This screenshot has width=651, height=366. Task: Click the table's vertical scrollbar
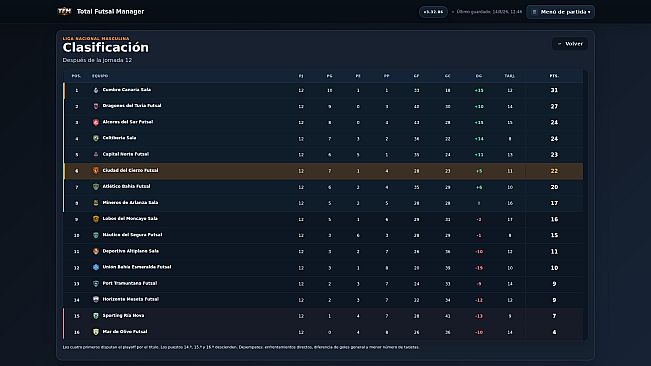[x=585, y=205]
